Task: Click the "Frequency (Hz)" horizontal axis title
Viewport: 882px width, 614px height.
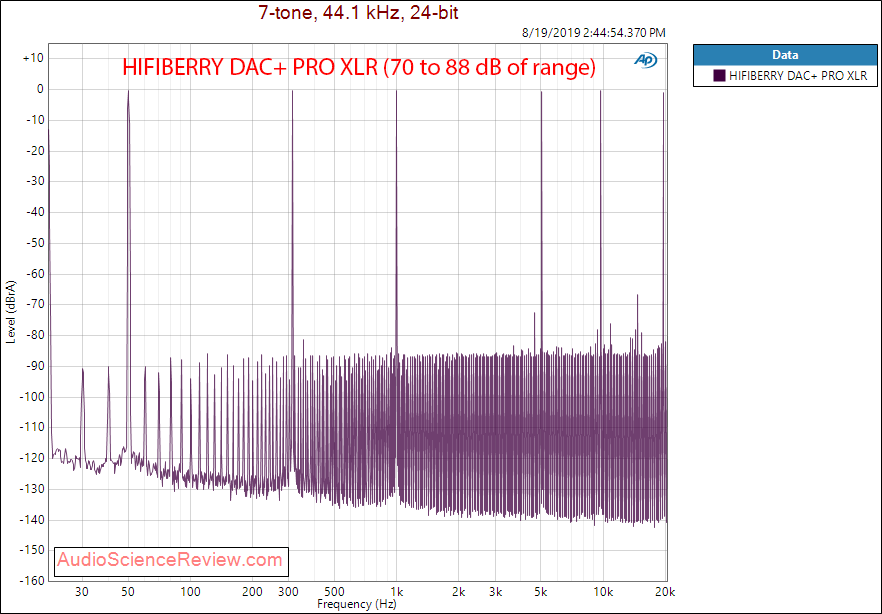Action: [357, 604]
